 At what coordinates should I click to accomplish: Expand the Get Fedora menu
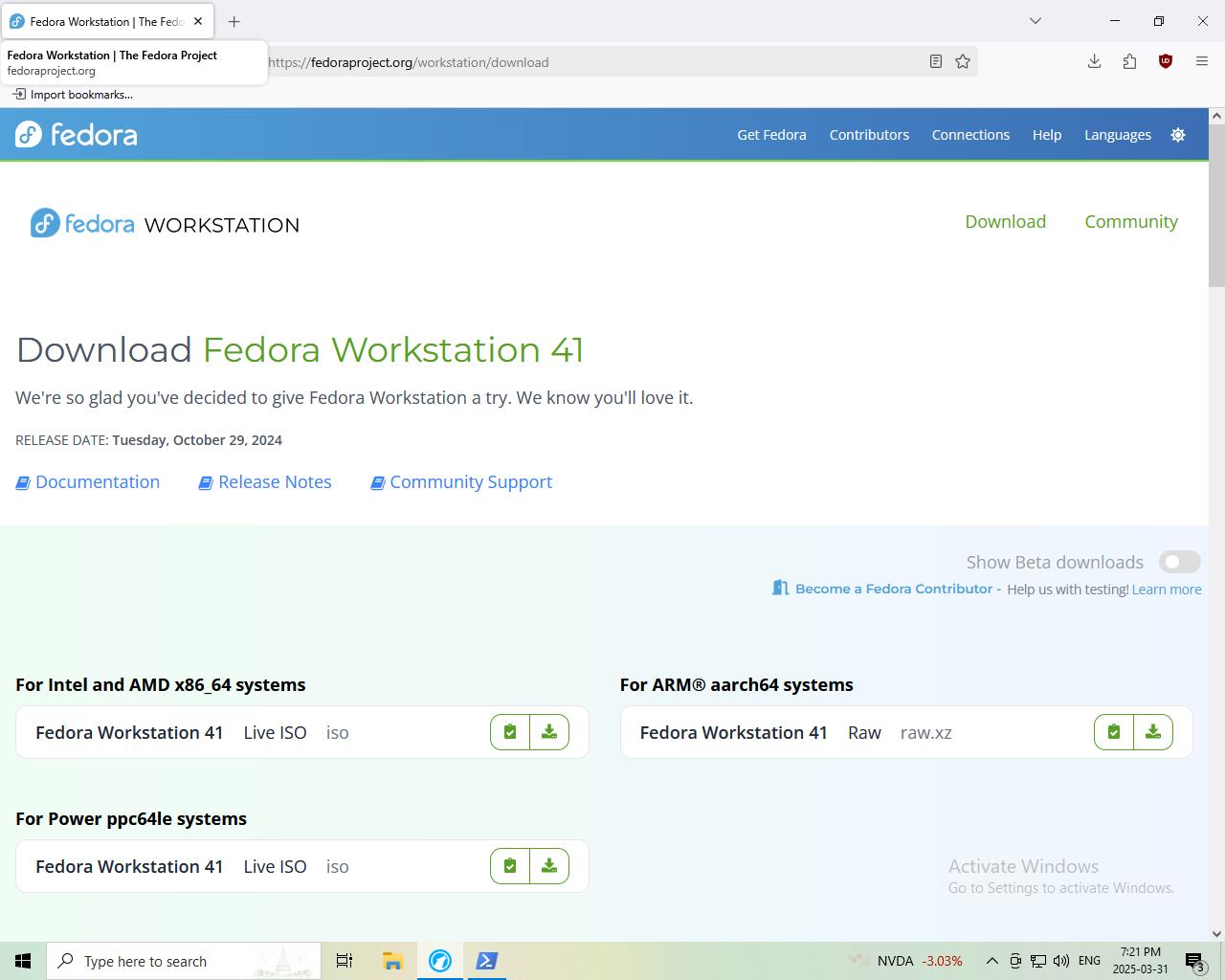(771, 135)
